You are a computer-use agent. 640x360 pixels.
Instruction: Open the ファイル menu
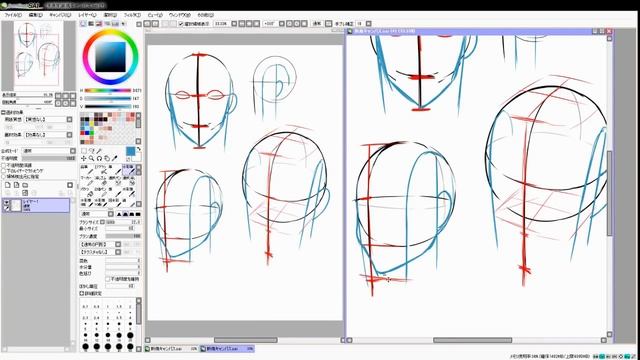(13, 15)
